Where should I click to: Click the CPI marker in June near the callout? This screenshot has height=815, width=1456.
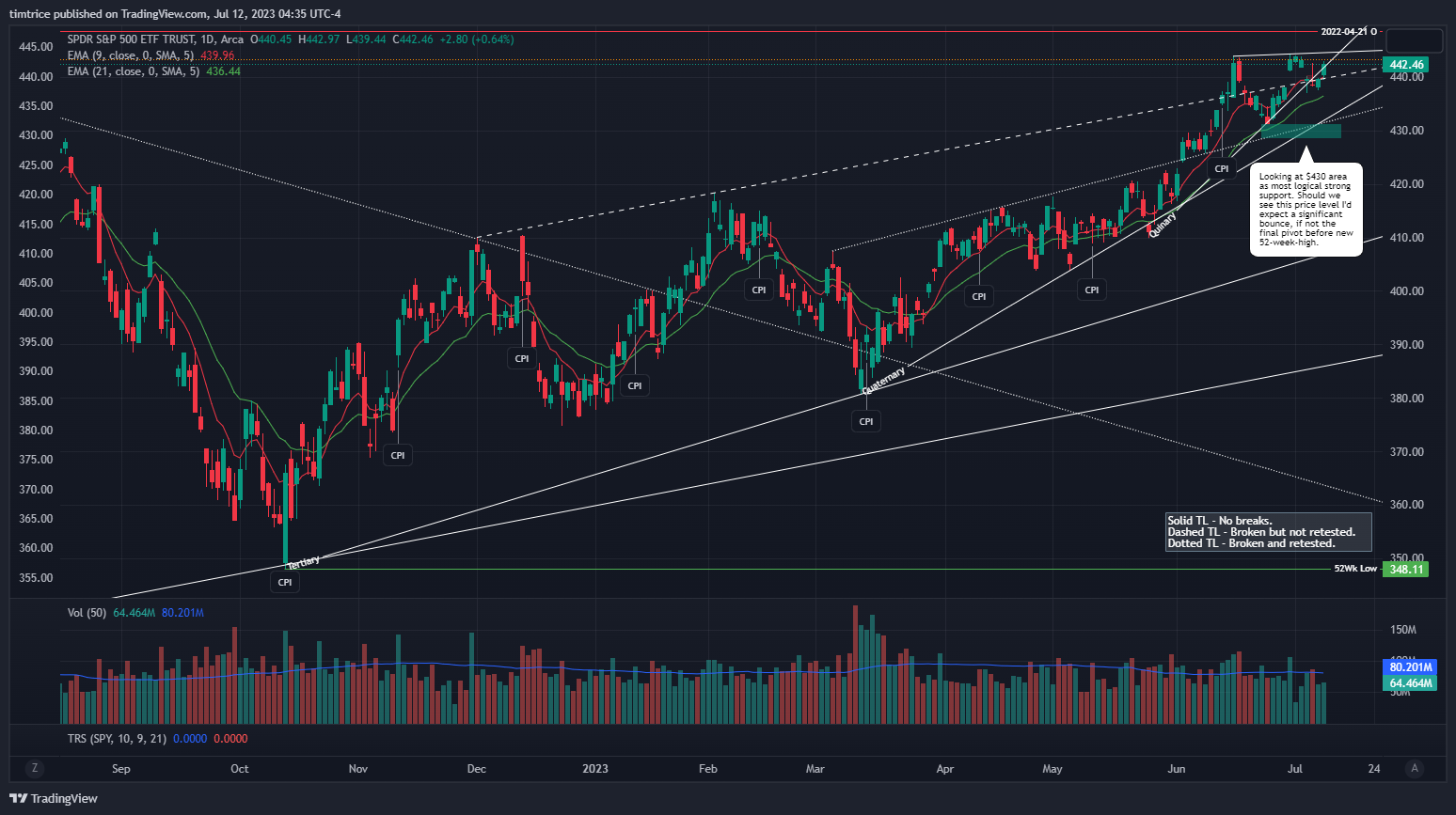[1222, 168]
